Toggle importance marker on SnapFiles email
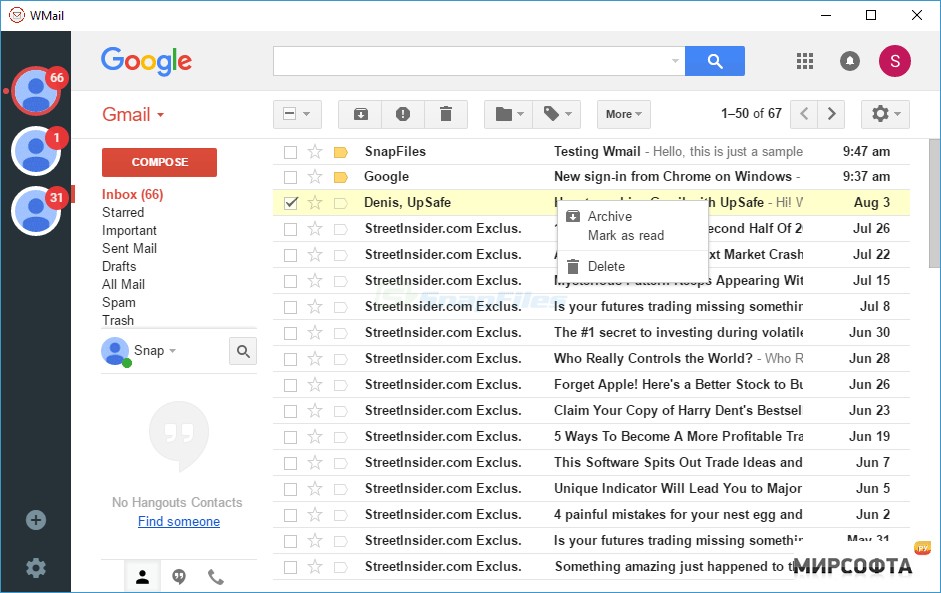This screenshot has width=941, height=593. click(341, 152)
